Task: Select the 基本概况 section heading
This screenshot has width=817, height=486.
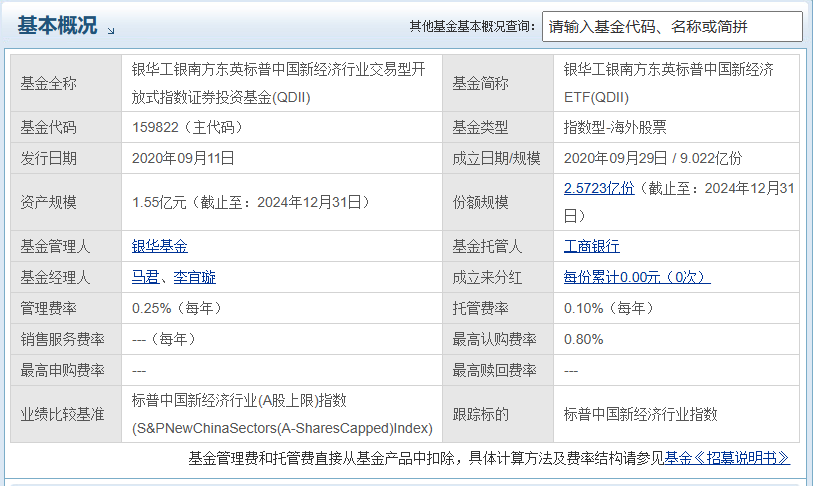Action: 57,26
